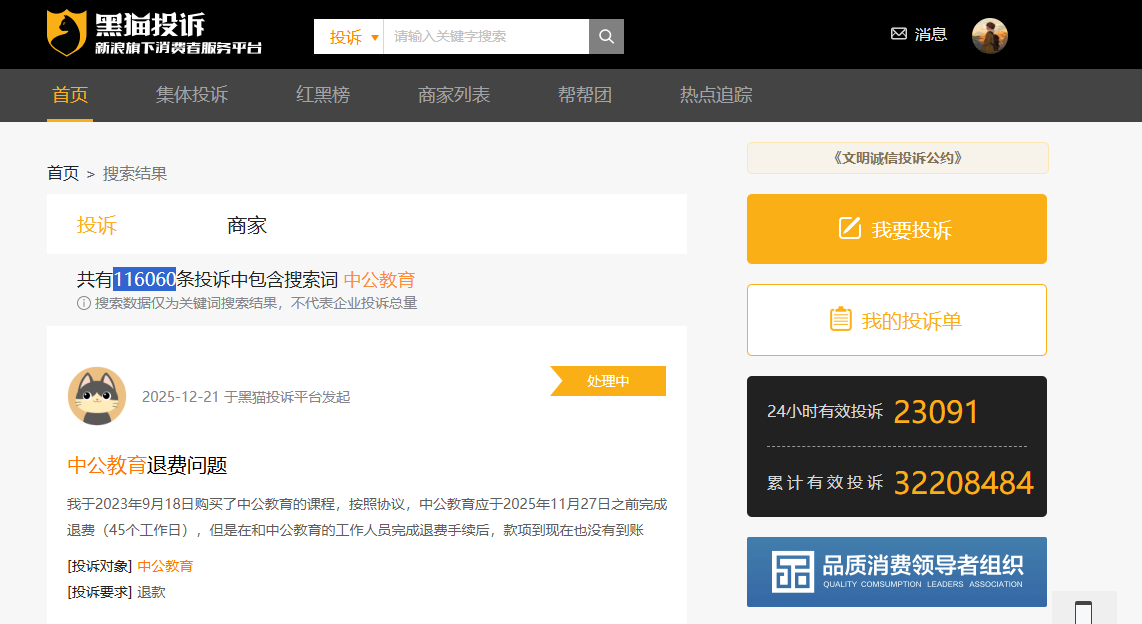Open the 文明诚信投诉公约 link
The image size is (1142, 624).
(897, 158)
